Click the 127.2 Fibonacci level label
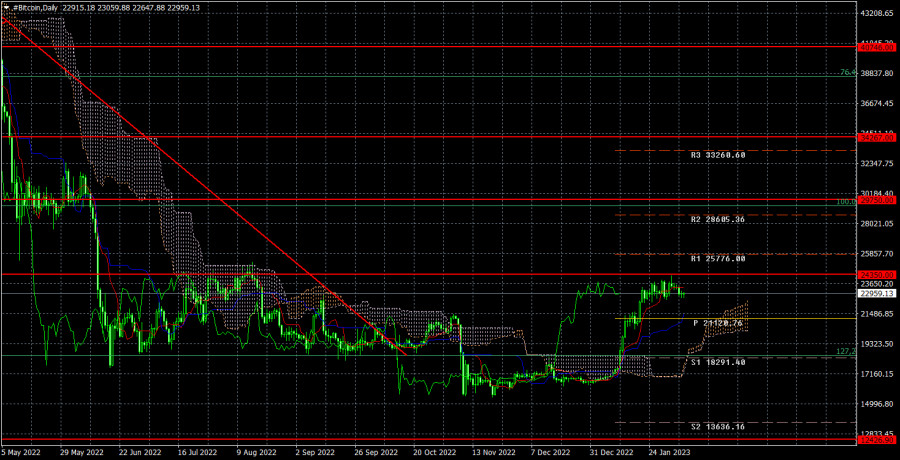900x460 pixels. (x=844, y=351)
